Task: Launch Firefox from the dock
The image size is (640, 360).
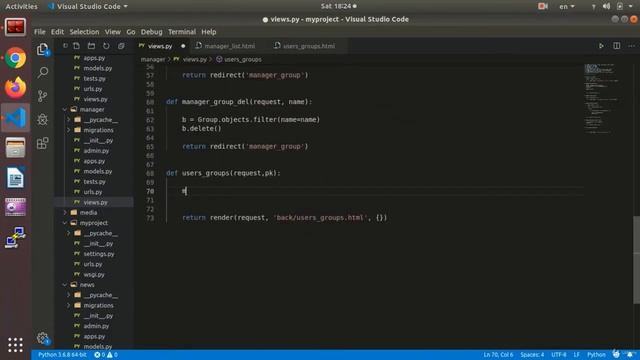Action: (16, 87)
